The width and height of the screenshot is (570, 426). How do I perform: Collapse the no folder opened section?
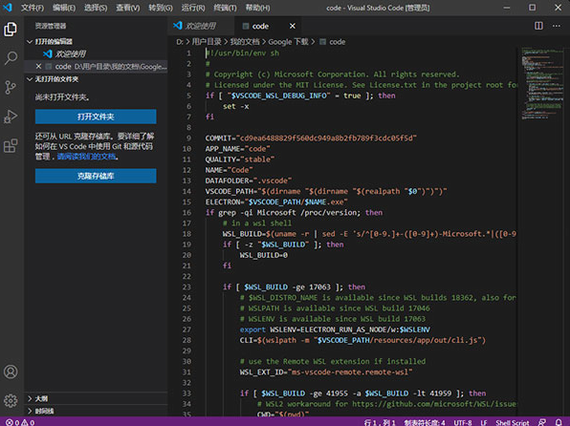point(30,79)
